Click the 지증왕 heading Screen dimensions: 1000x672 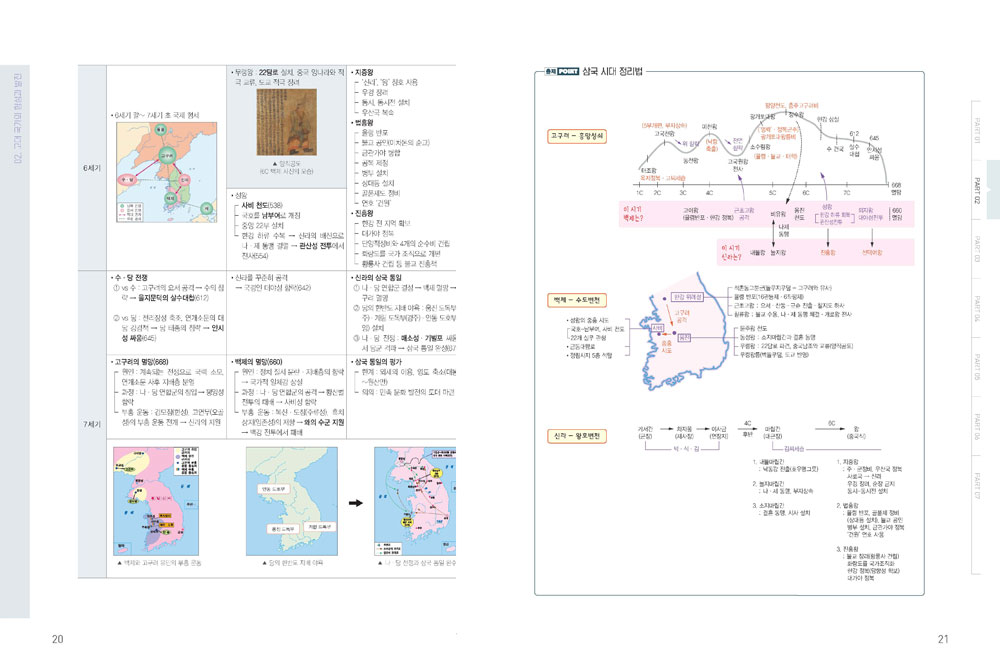[362, 73]
